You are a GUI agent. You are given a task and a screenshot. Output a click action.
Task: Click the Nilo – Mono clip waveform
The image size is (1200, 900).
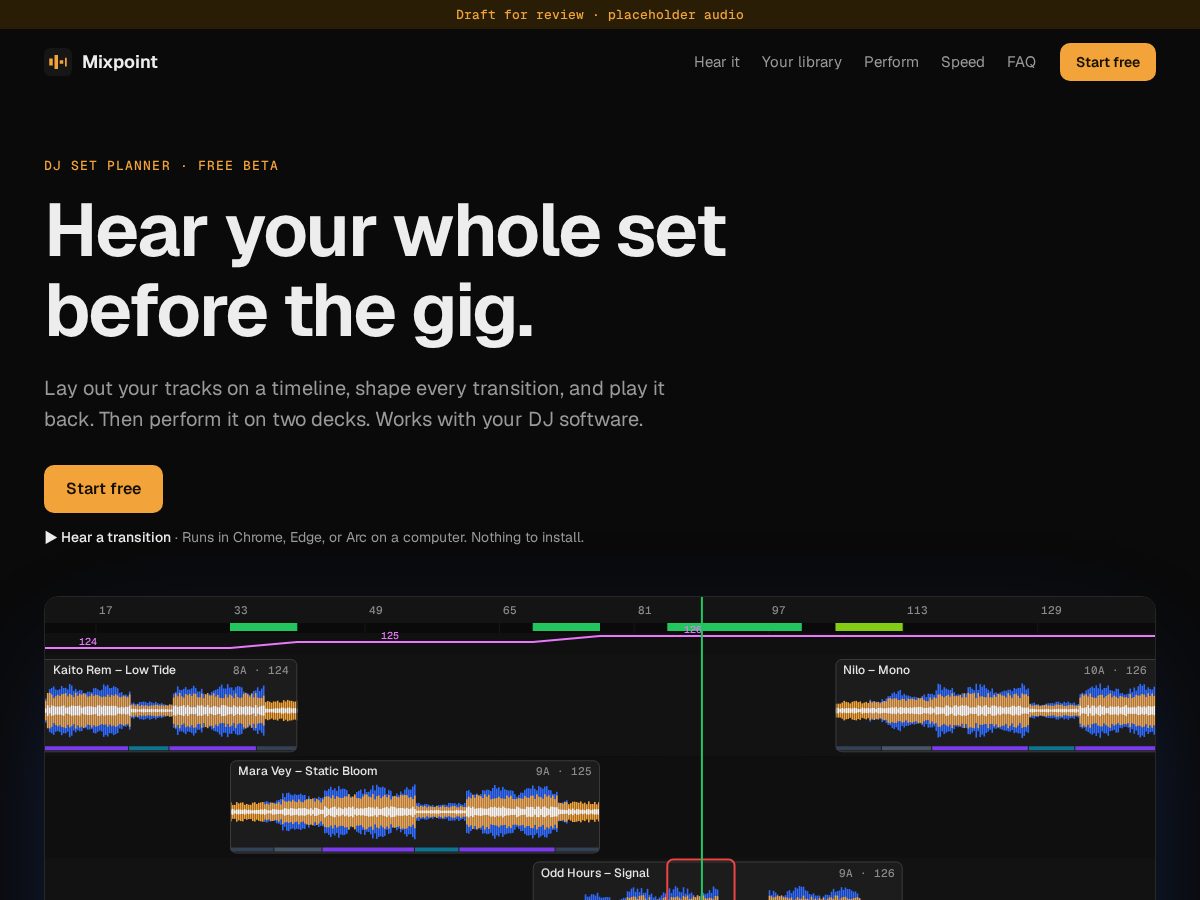click(996, 712)
